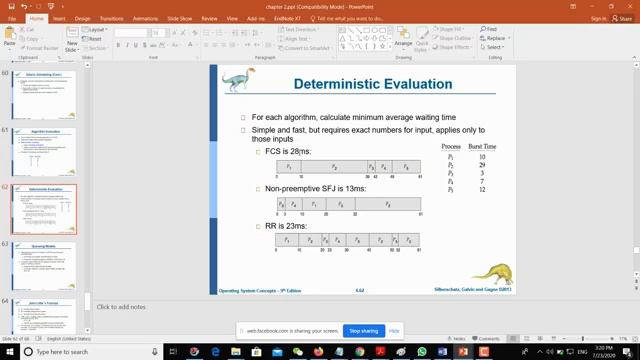The width and height of the screenshot is (640, 360).
Task: Open Layout dropdown
Action: pyautogui.click(x=95, y=29)
